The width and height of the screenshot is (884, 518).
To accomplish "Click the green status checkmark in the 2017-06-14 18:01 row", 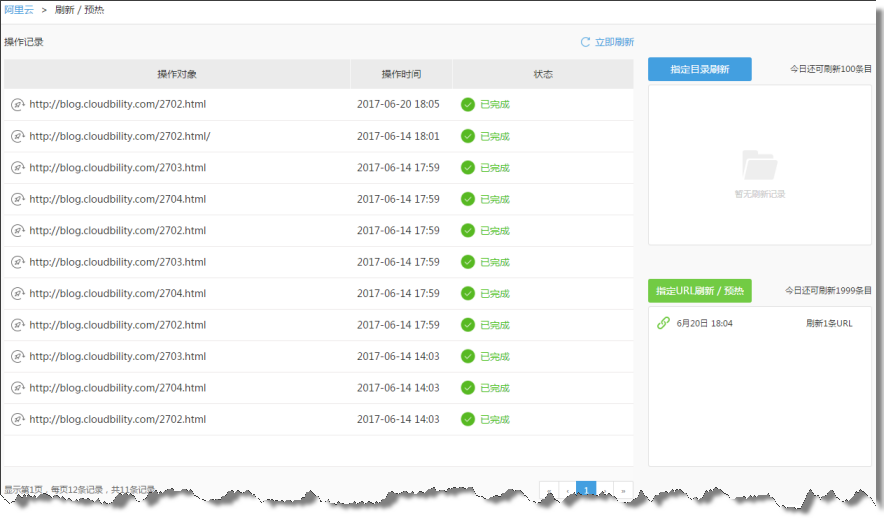I will coord(468,136).
